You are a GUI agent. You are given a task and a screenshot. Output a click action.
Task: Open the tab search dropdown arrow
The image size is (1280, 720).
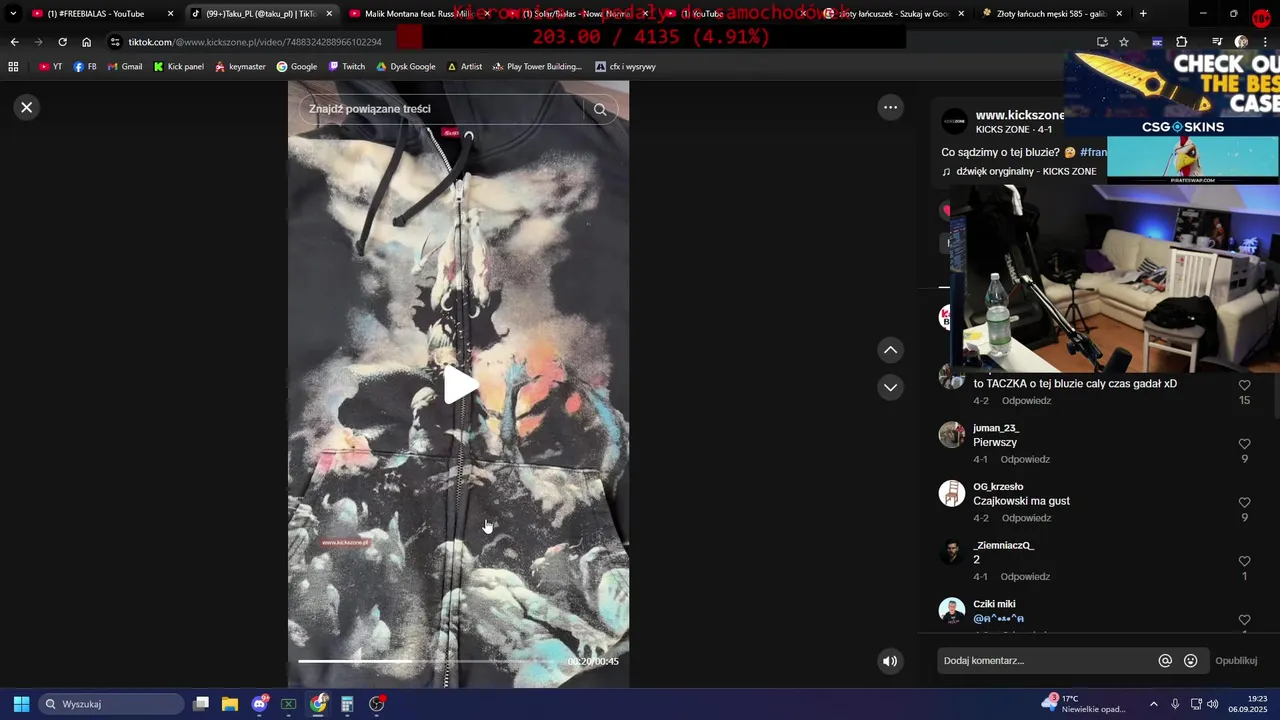coord(13,14)
